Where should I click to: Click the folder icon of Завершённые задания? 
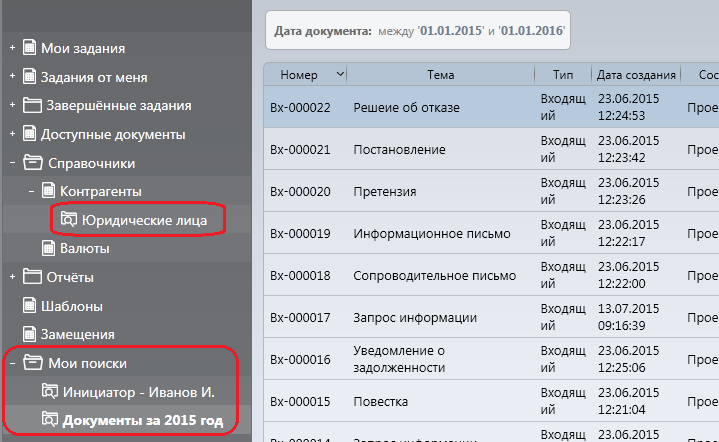32,105
